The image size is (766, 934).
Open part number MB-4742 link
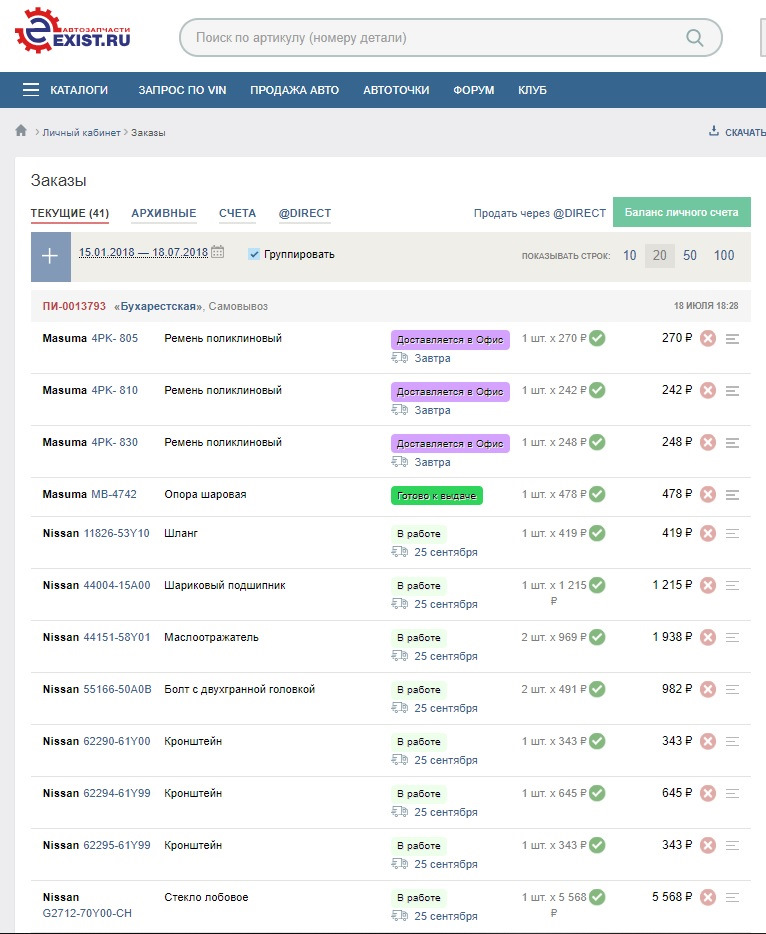[114, 494]
